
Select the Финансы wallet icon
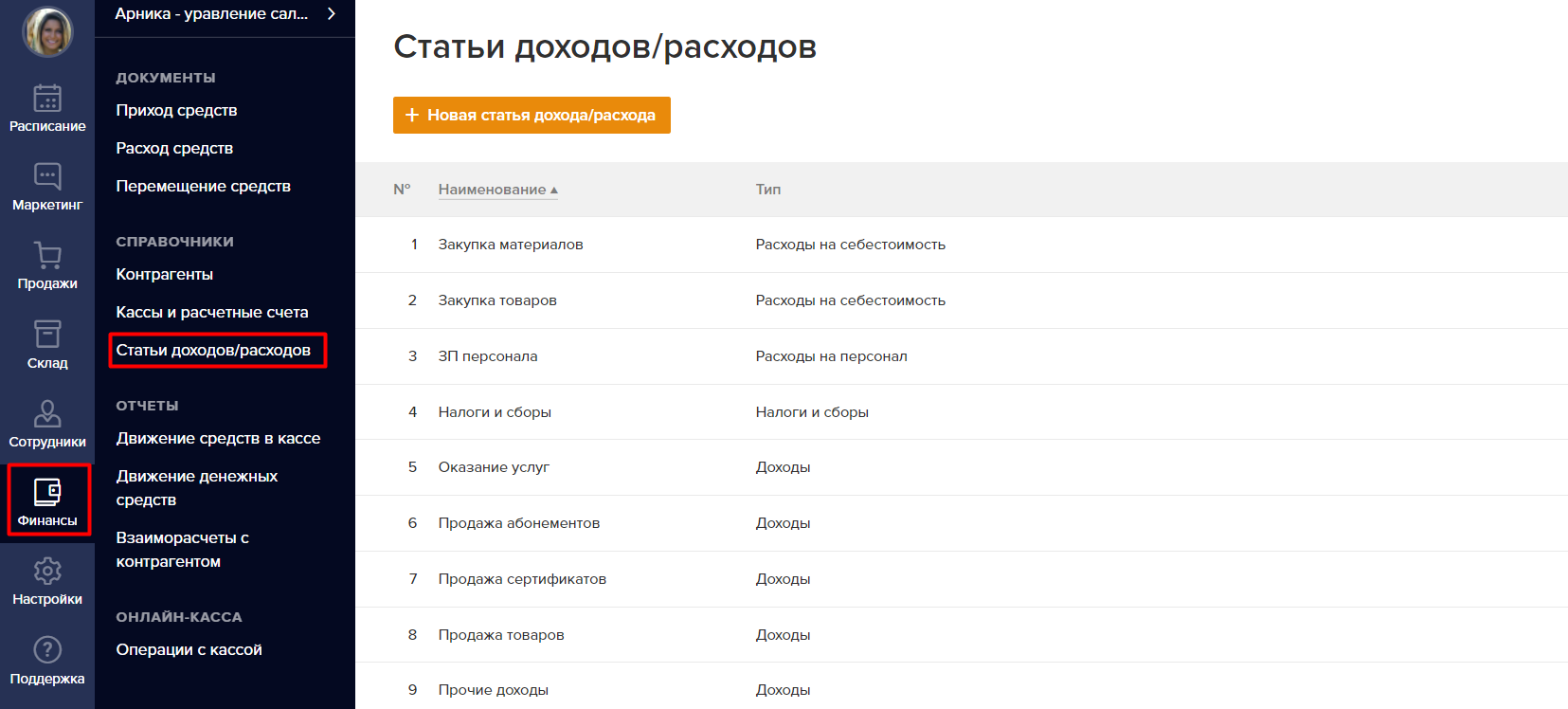pos(47,492)
